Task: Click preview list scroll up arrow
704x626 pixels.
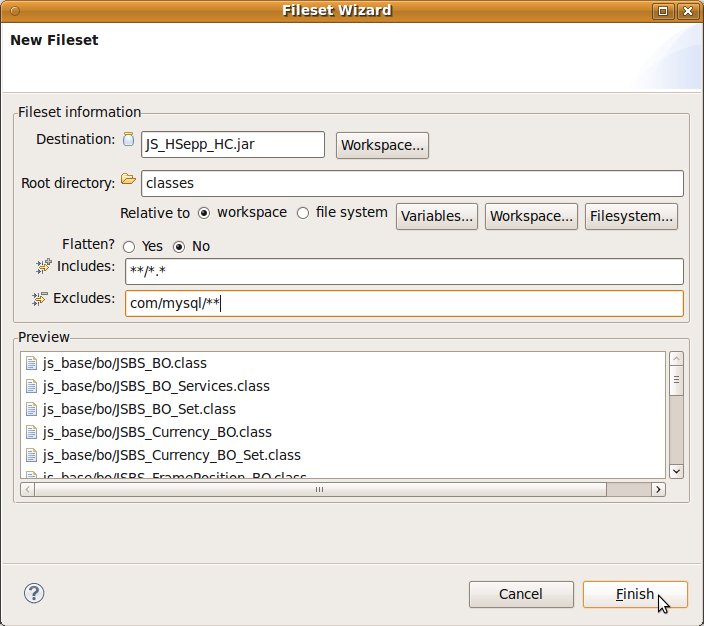Action: [x=676, y=360]
